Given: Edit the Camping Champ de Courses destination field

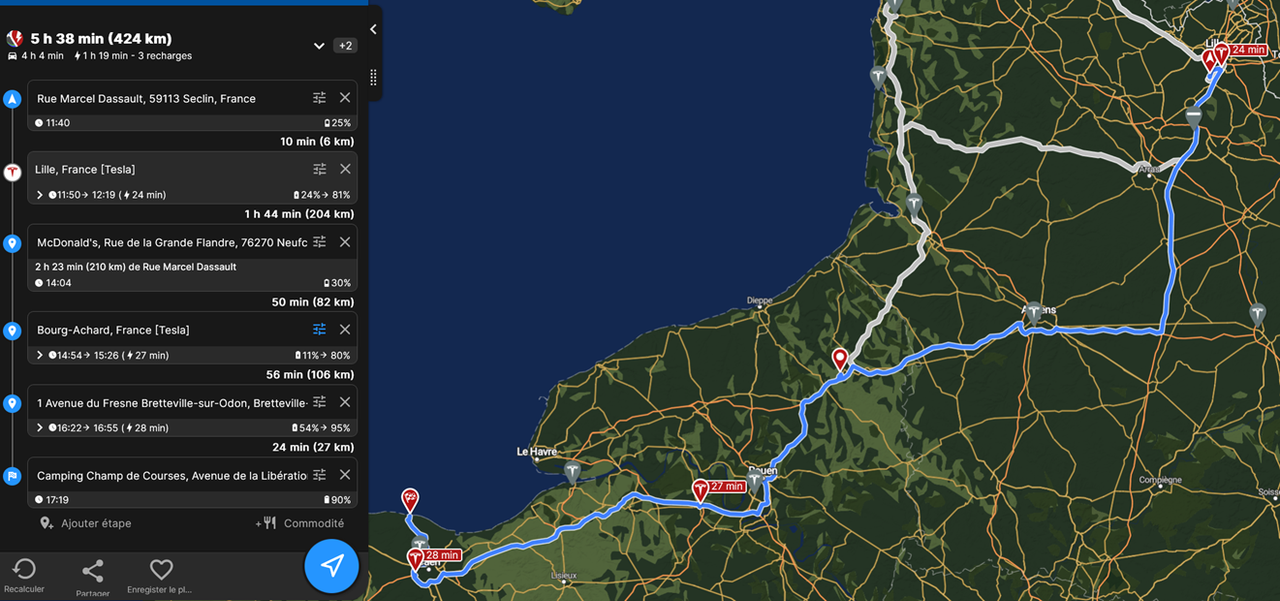Looking at the screenshot, I should pos(171,476).
